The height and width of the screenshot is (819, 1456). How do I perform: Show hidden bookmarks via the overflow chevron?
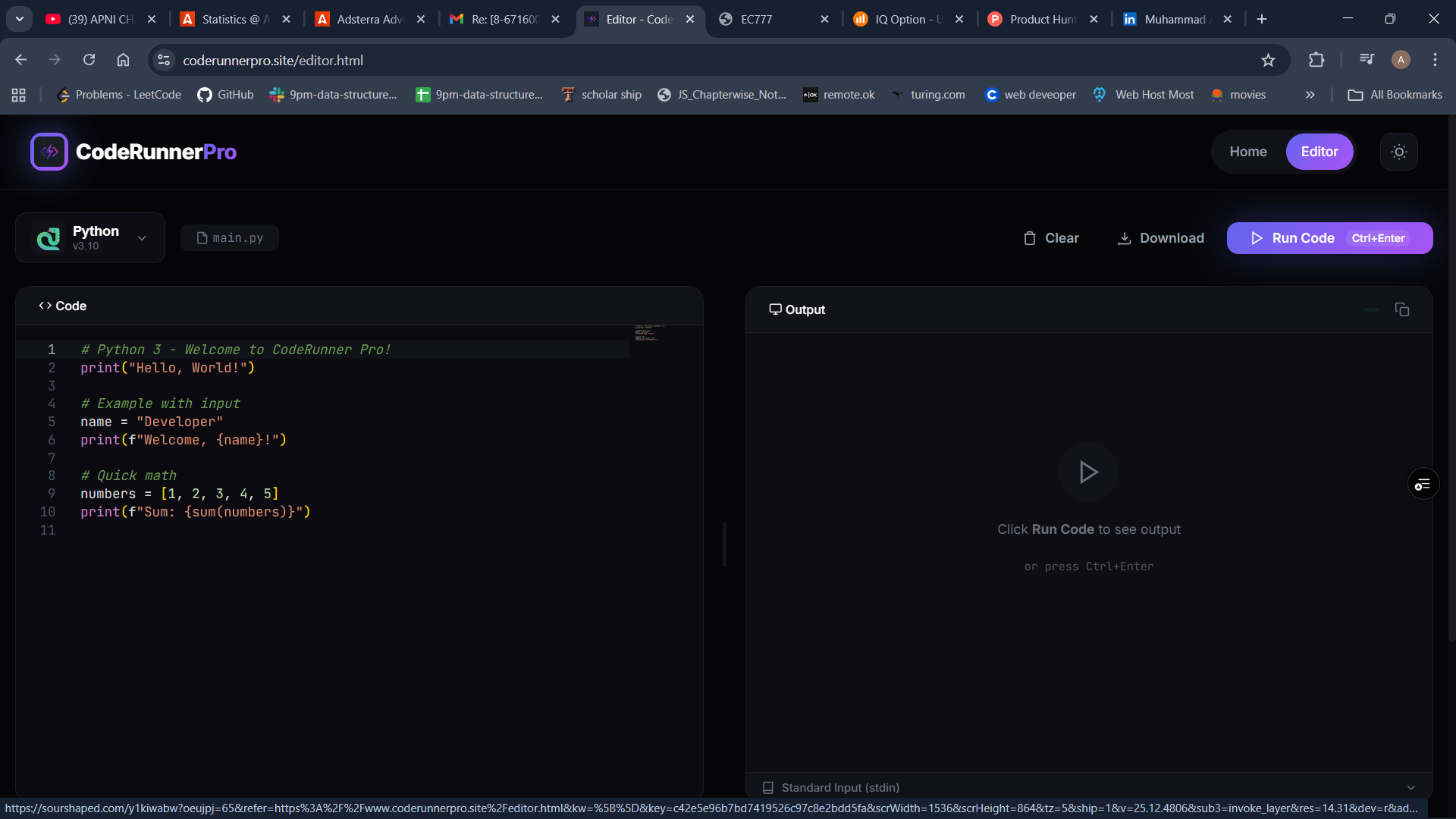click(1310, 95)
